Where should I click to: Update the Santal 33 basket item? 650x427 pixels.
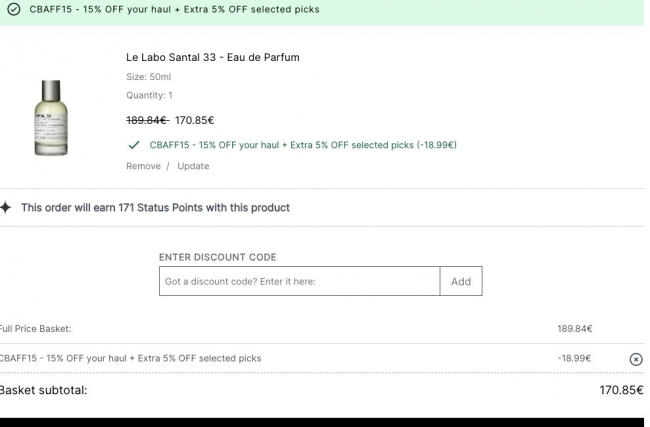(x=193, y=166)
